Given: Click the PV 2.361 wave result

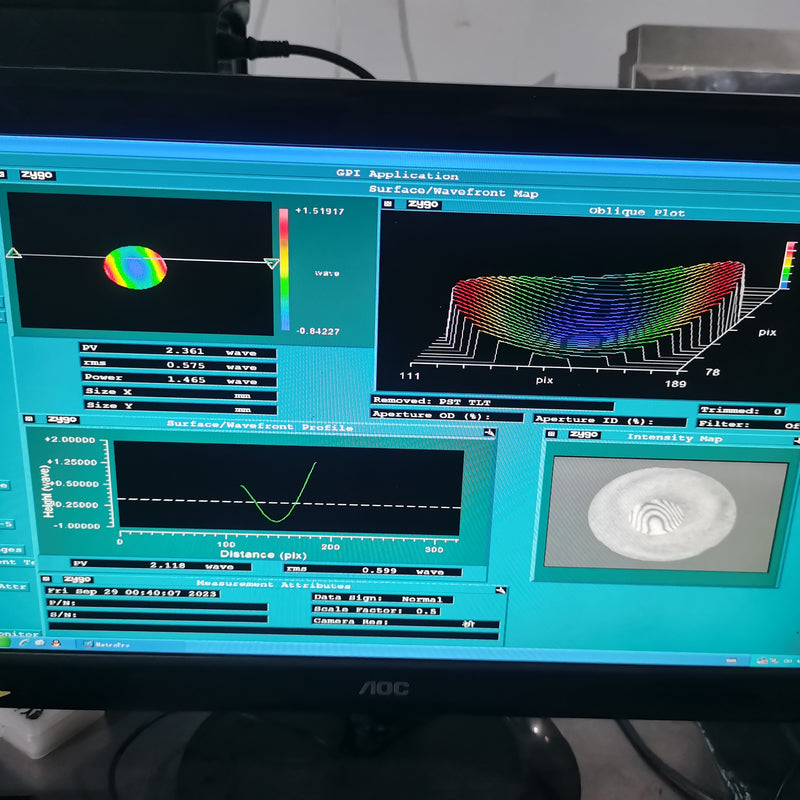Looking at the screenshot, I should [178, 351].
